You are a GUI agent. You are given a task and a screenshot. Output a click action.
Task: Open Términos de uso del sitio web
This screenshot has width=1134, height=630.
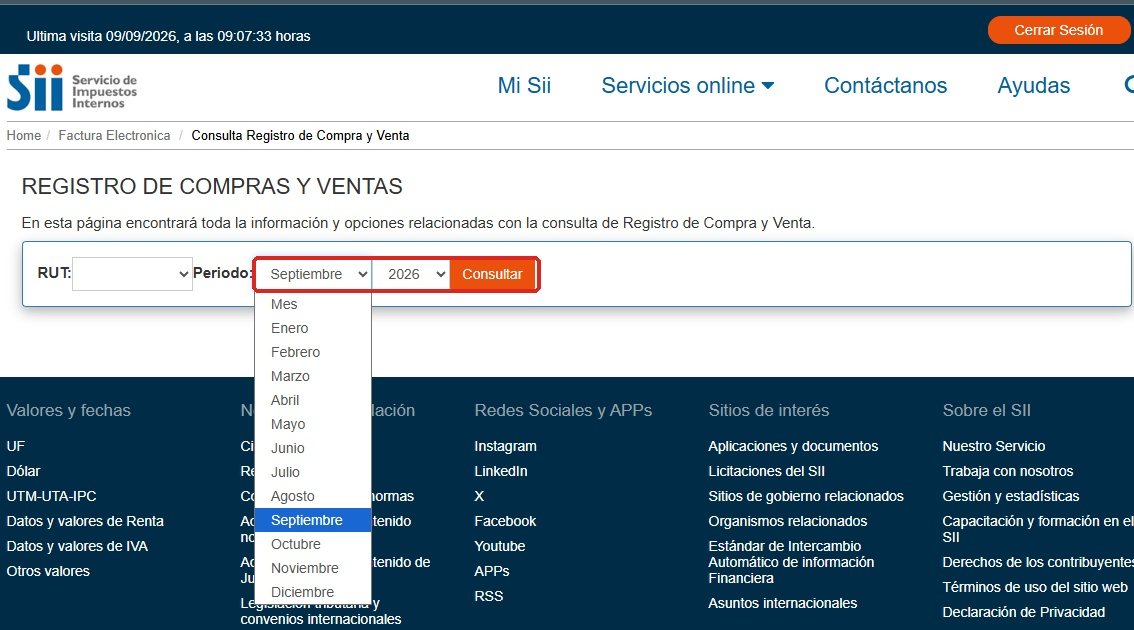coord(1035,587)
